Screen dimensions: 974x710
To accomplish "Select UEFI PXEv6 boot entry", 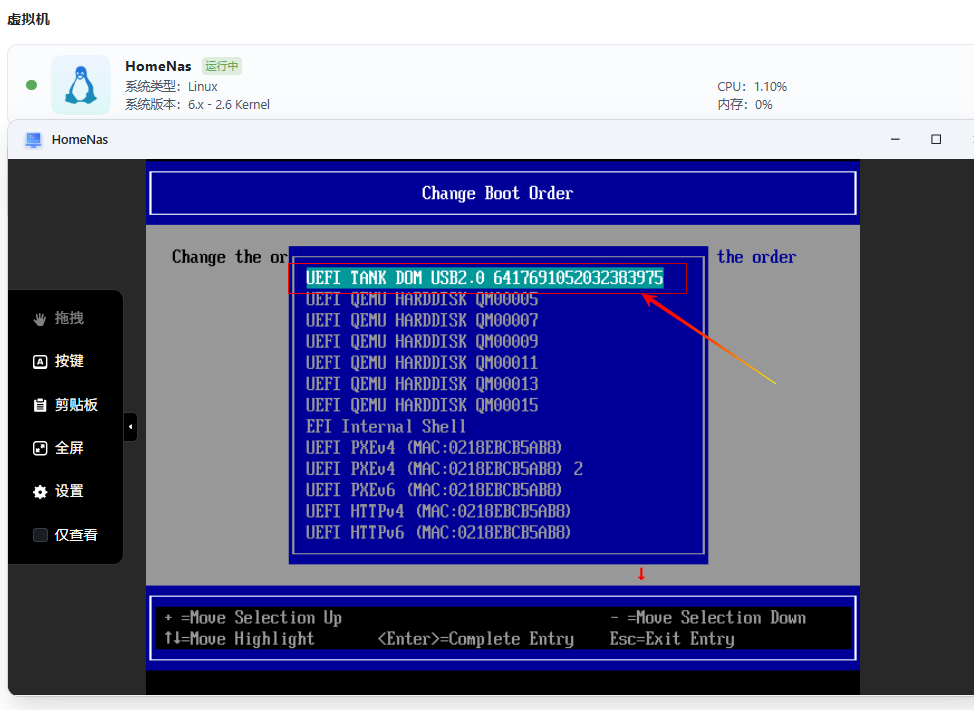I will coord(434,490).
